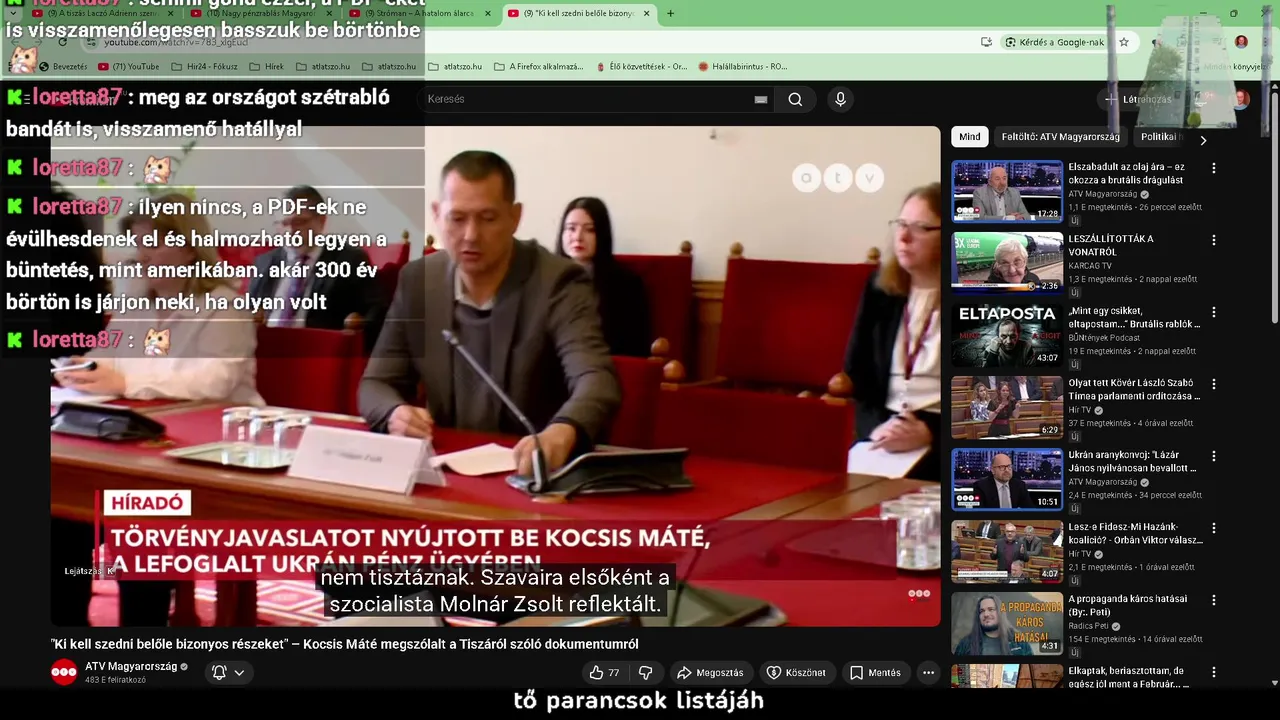Click the ATV Magyarország channel avatar
1280x720 pixels.
[64, 672]
